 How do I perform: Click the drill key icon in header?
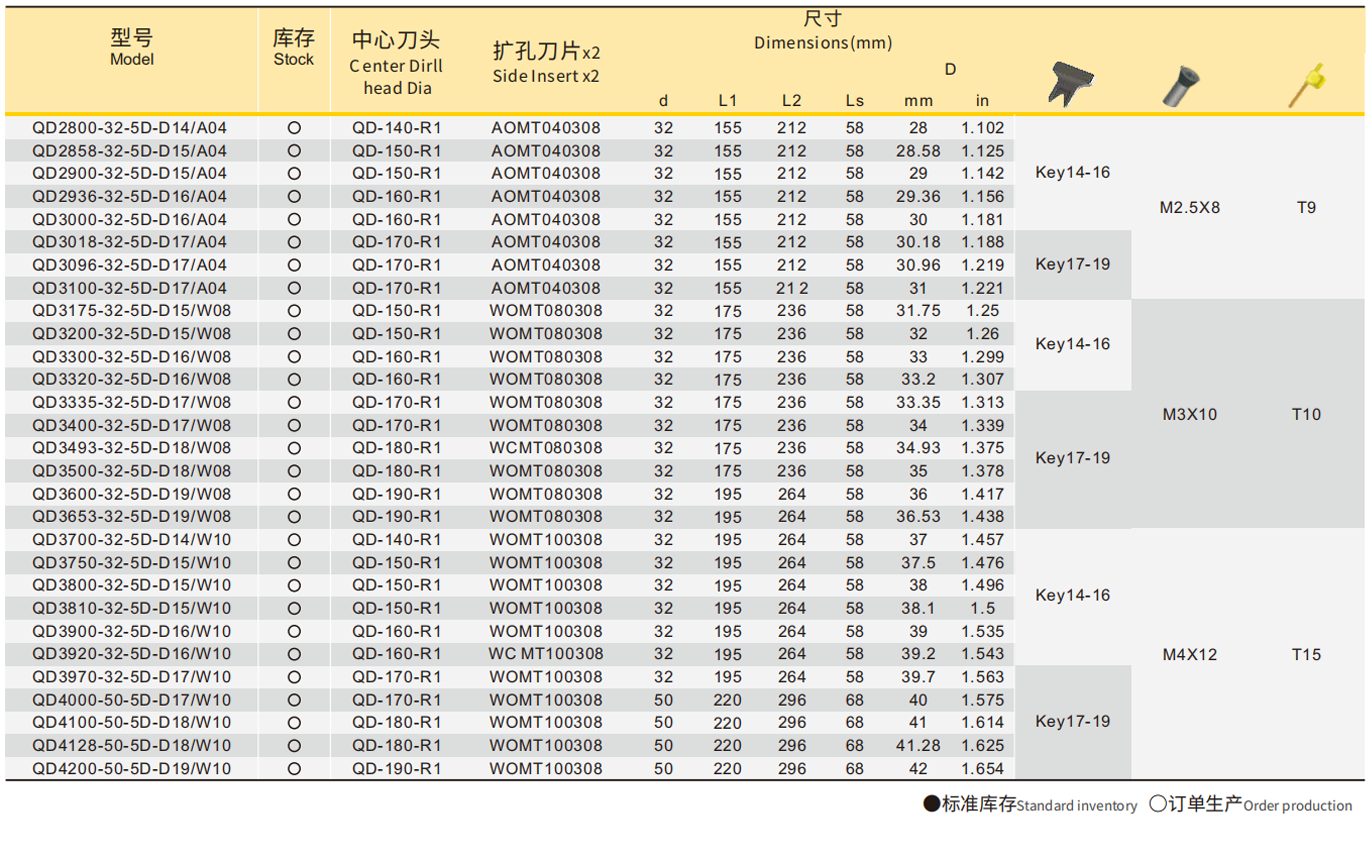click(1071, 84)
